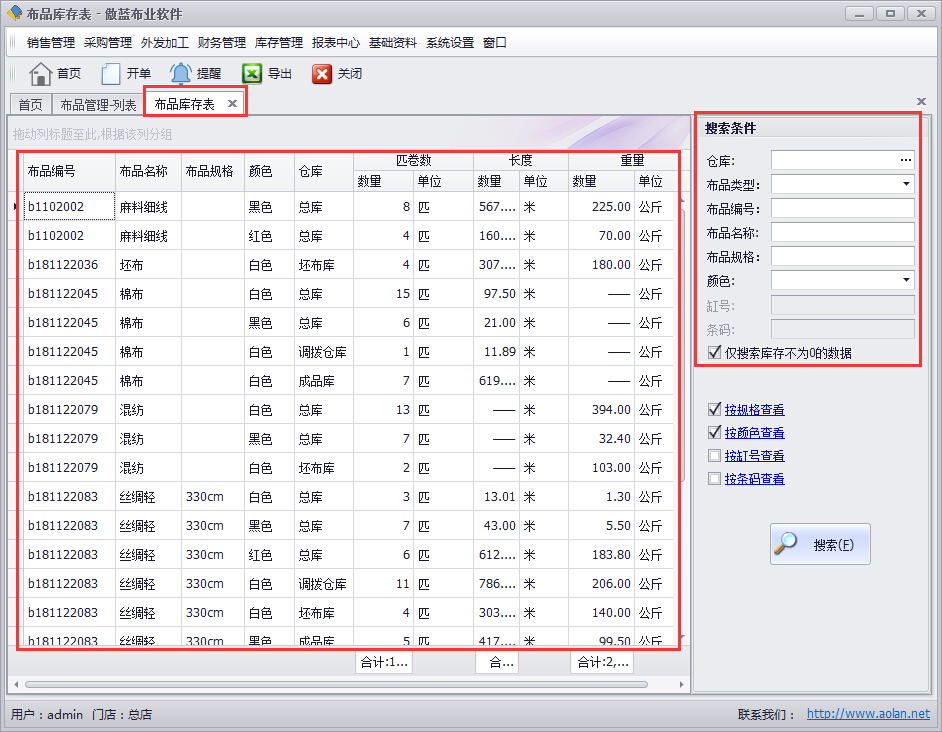Click the application icon in the title bar
The height and width of the screenshot is (732, 942).
pos(14,12)
